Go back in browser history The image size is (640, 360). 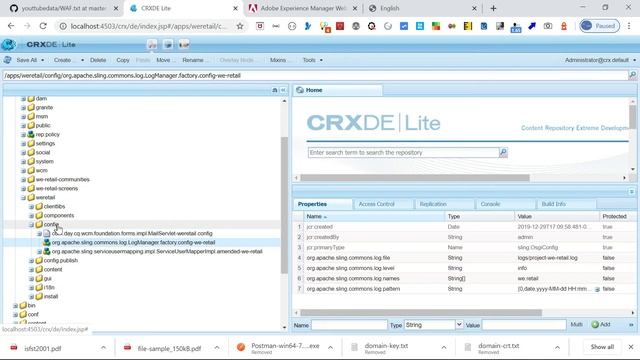coord(11,26)
